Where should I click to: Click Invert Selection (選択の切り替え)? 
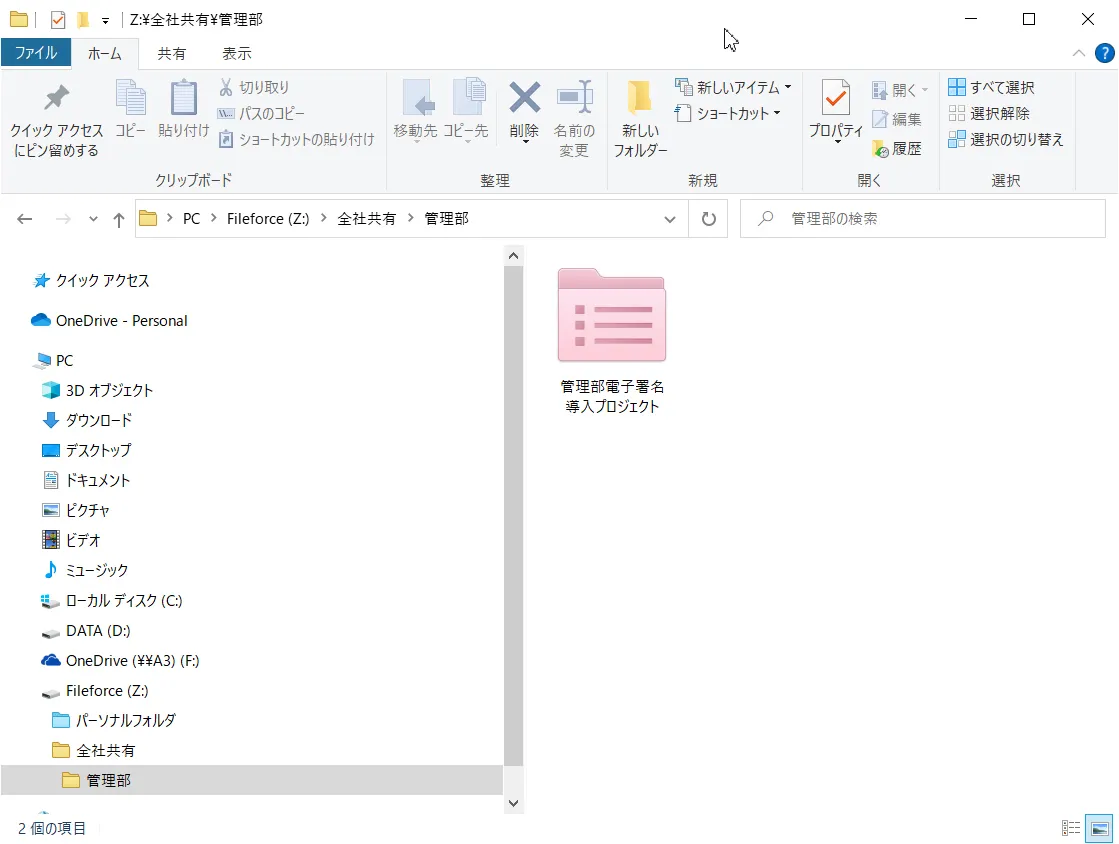click(x=1006, y=140)
